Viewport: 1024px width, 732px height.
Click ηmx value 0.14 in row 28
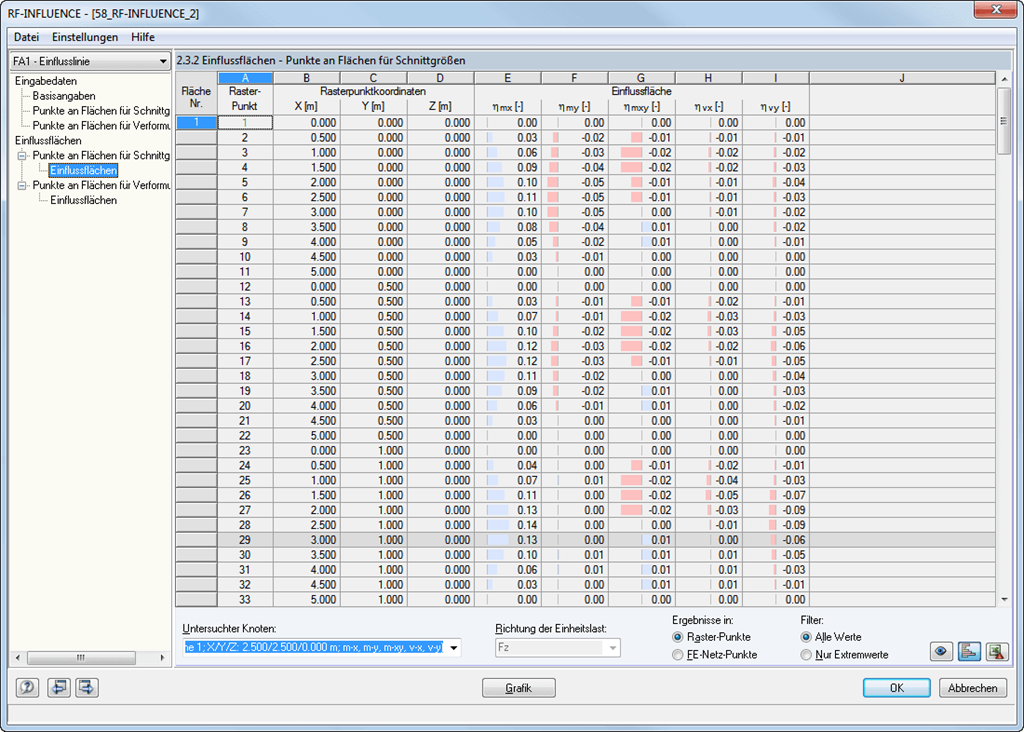click(507, 525)
